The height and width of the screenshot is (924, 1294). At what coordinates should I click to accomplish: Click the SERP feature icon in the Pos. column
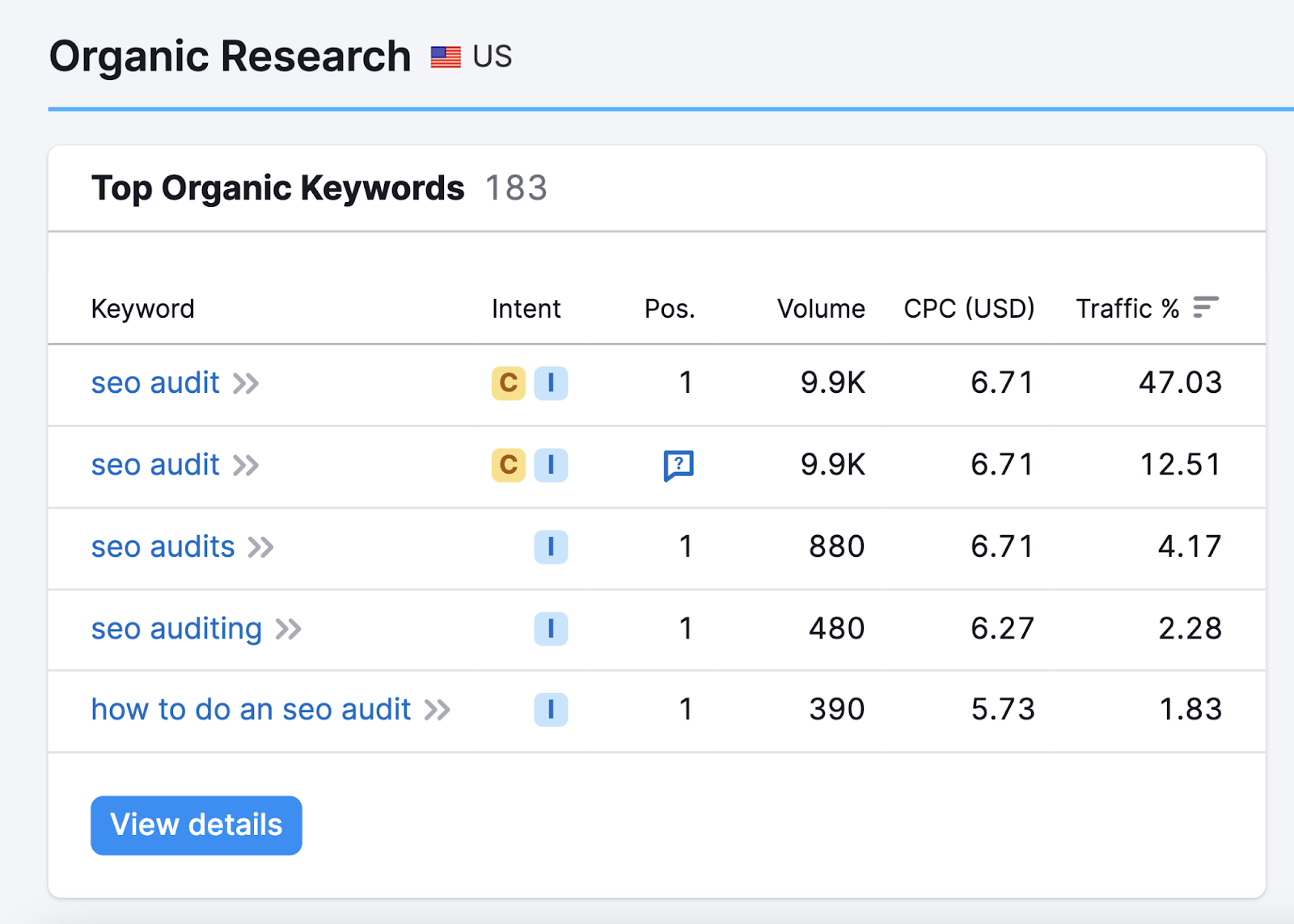679,465
